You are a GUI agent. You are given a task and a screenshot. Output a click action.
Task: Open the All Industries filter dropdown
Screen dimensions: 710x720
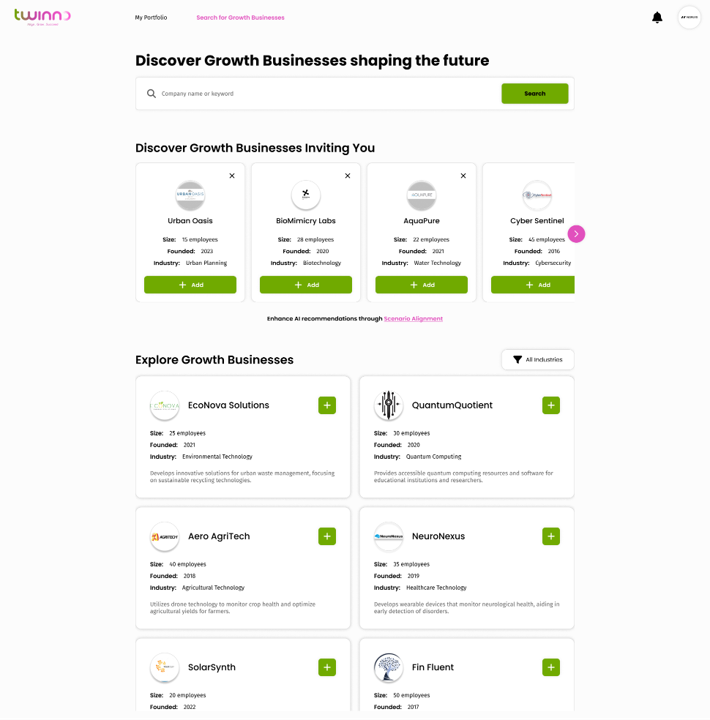[537, 360]
